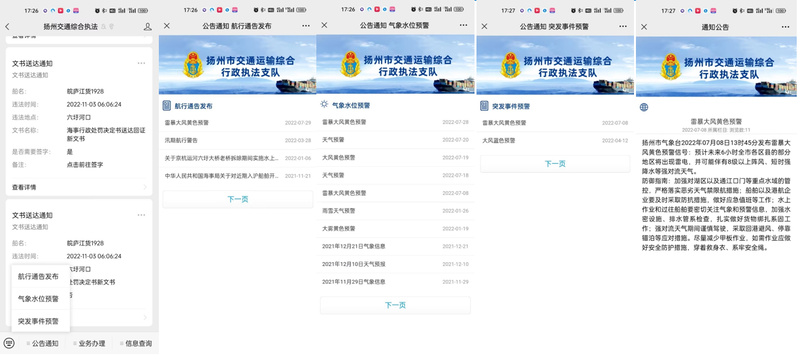Open the 公告通知 bottom menu

(43, 343)
